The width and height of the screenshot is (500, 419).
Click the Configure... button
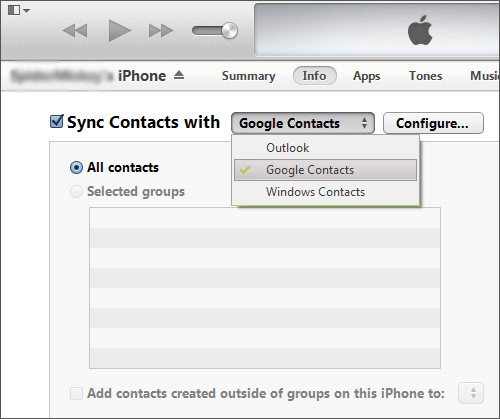(x=433, y=123)
